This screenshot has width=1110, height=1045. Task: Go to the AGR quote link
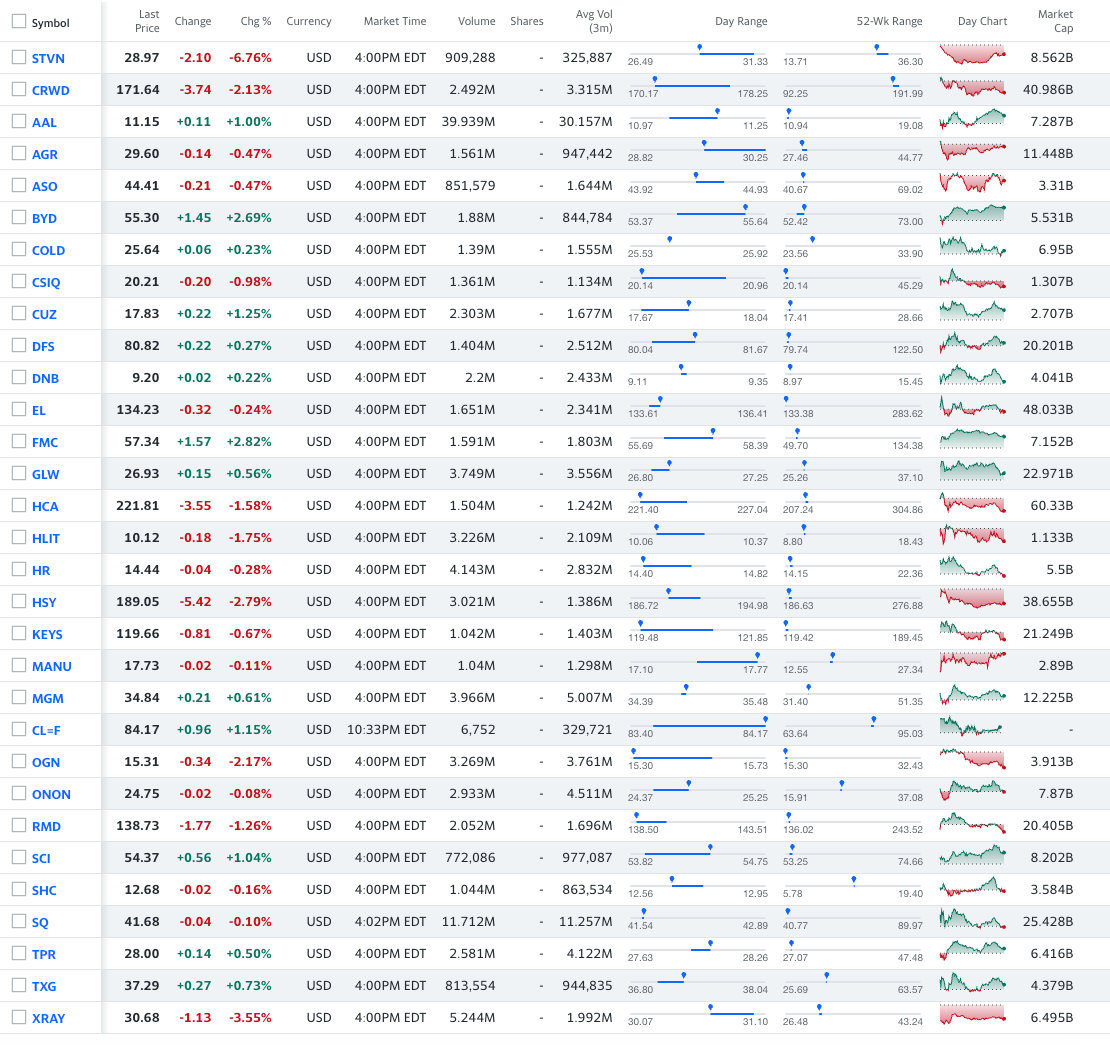[x=45, y=154]
